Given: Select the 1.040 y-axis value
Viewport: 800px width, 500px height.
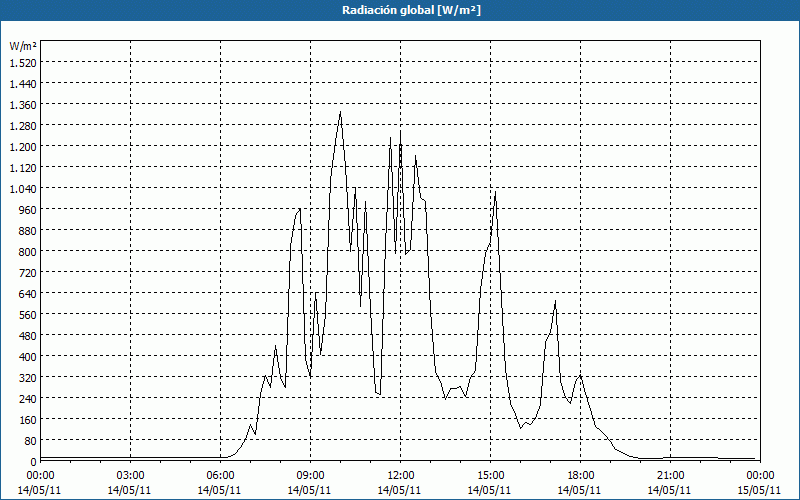Looking at the screenshot, I should pyautogui.click(x=23, y=188).
